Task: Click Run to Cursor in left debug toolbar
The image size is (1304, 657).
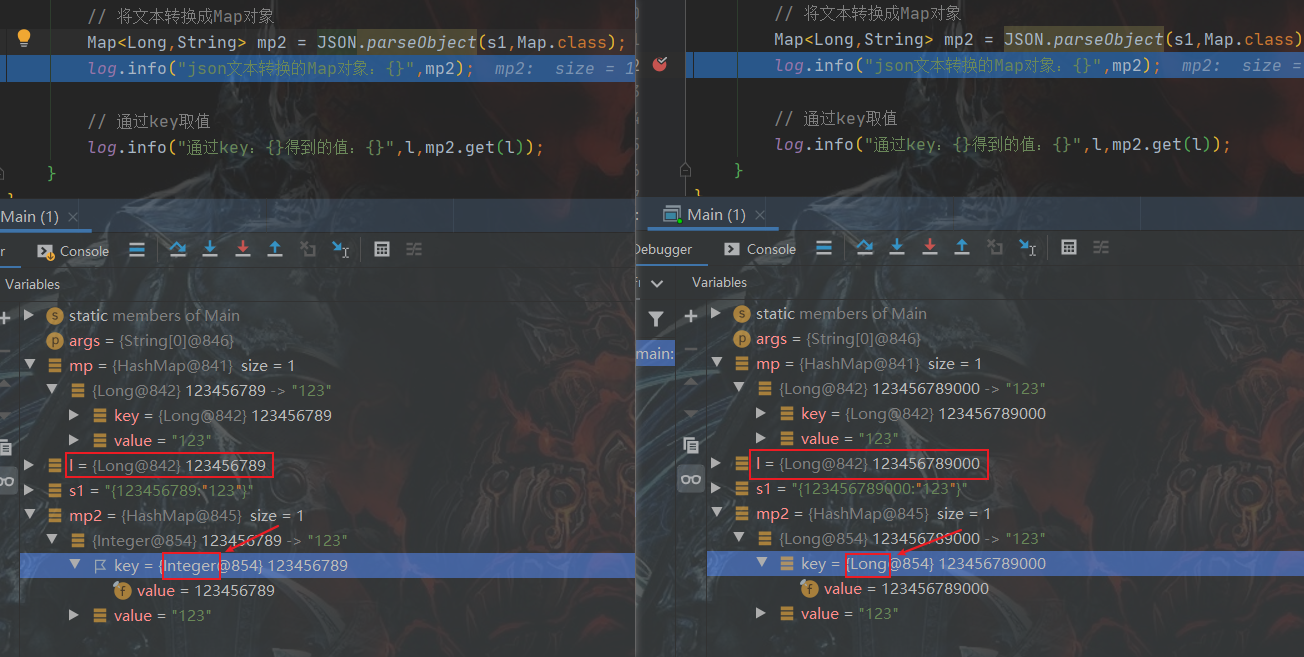Action: [341, 249]
